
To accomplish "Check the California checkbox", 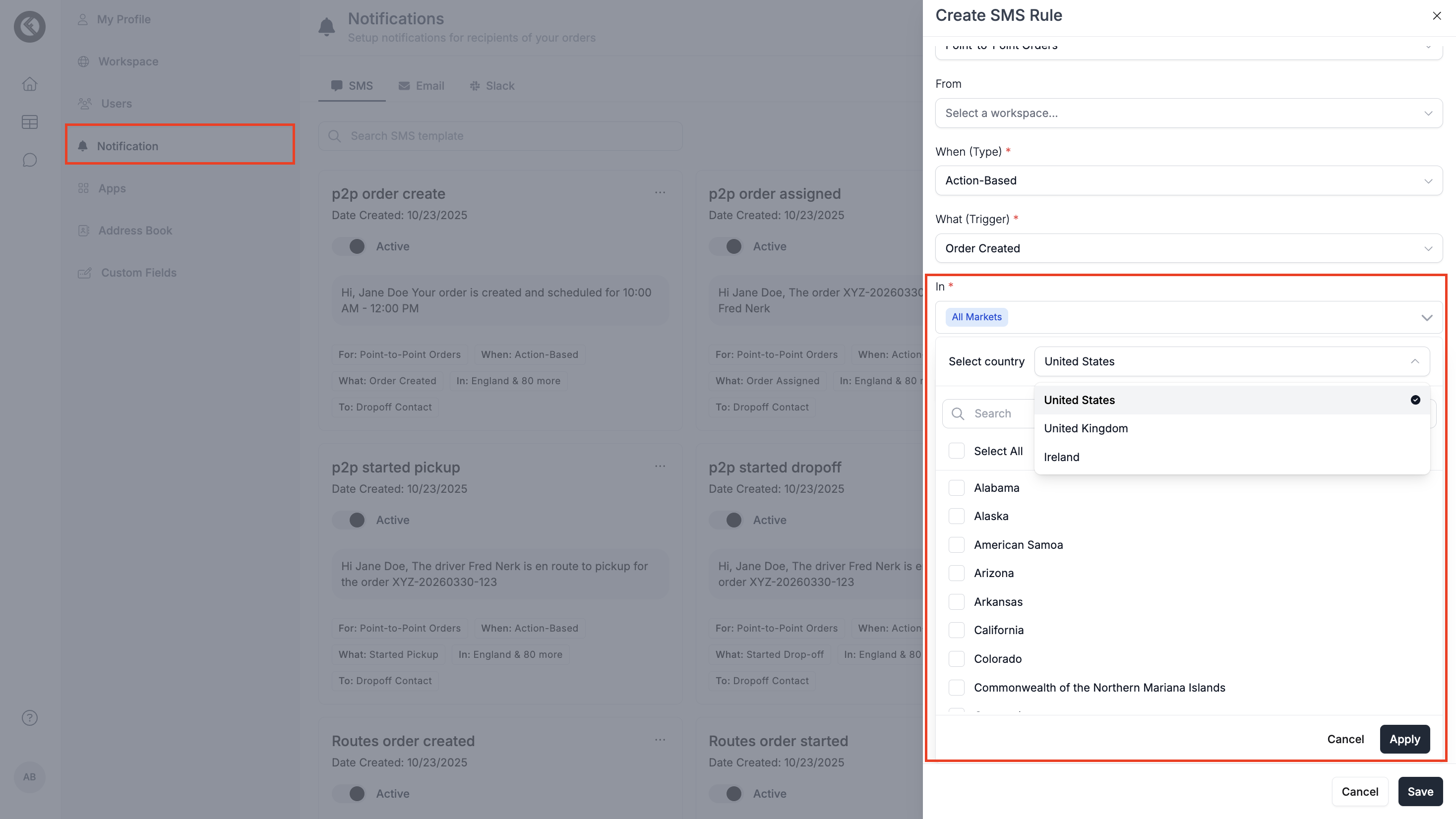I will pyautogui.click(x=956, y=630).
